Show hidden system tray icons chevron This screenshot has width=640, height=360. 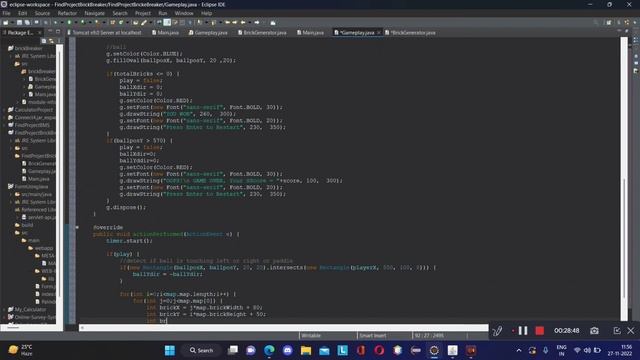(x=519, y=350)
